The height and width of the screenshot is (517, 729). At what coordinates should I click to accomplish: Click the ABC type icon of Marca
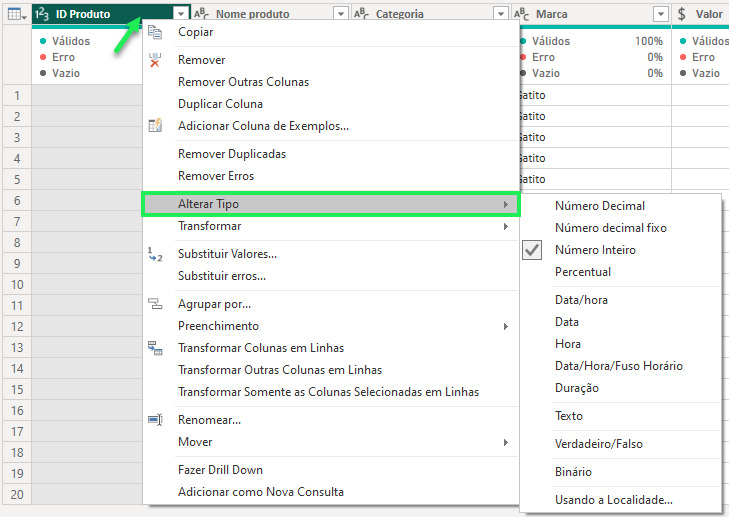coord(521,14)
